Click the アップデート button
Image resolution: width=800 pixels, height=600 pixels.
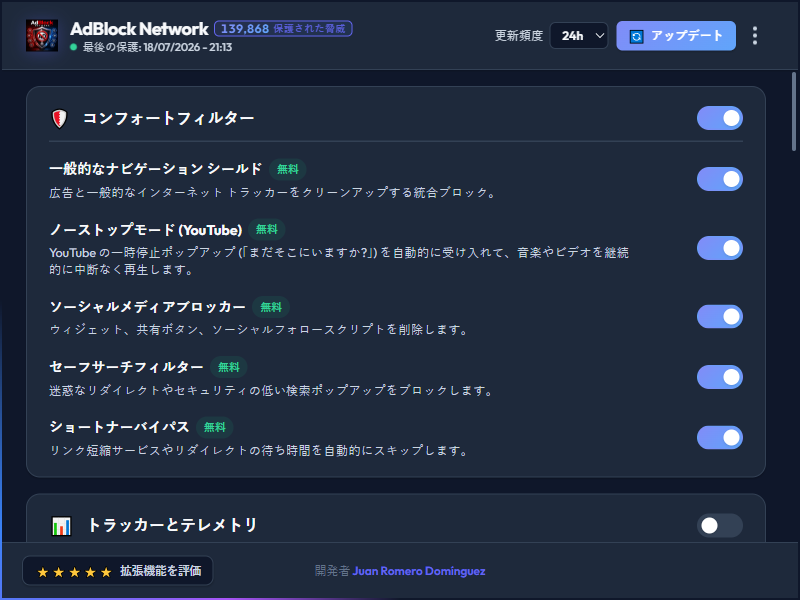(x=676, y=36)
